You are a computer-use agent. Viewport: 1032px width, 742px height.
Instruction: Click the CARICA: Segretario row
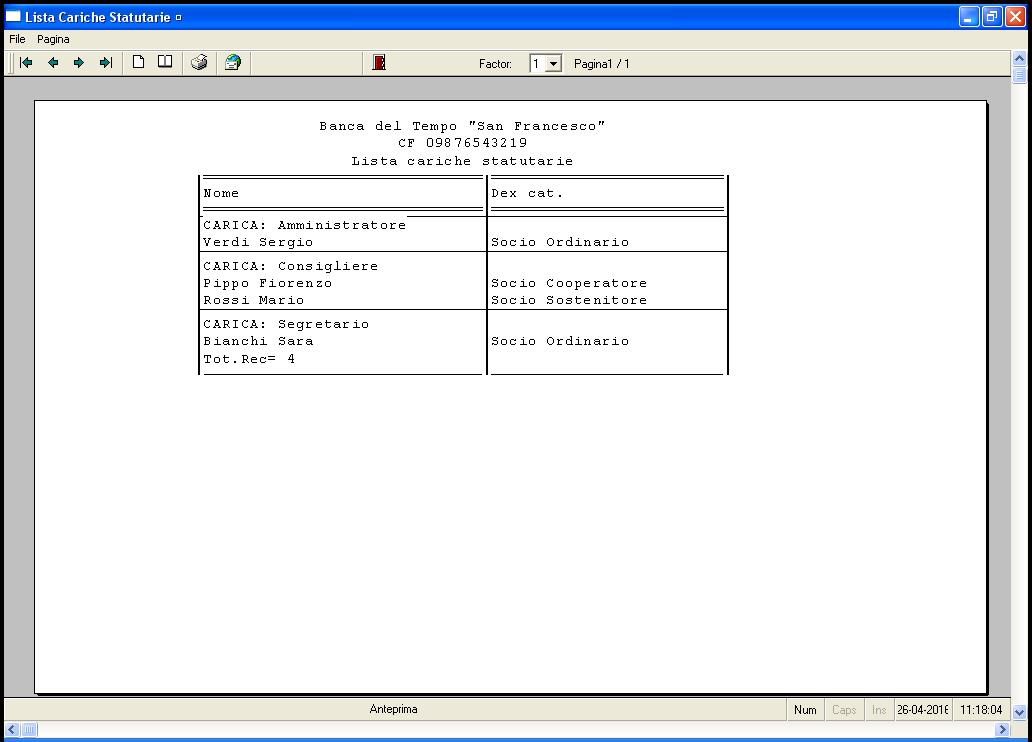pyautogui.click(x=286, y=324)
